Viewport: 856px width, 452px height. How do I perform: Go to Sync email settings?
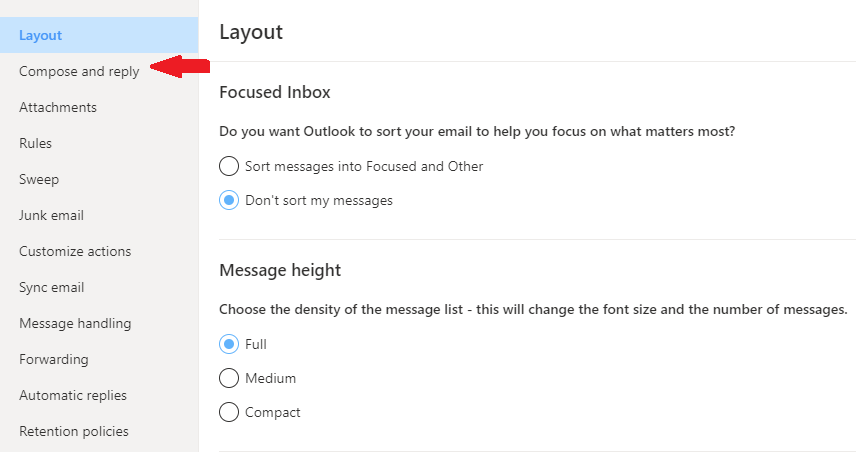click(51, 288)
